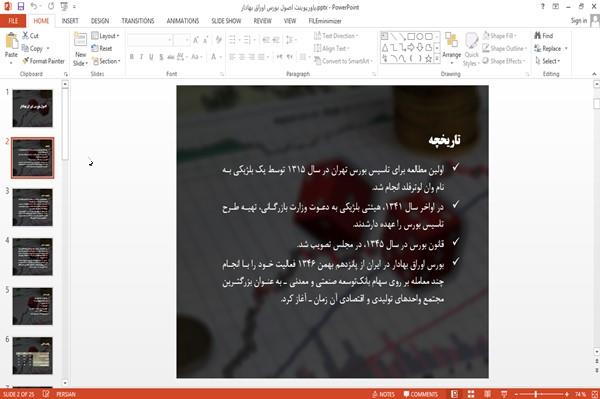Open the Text Direction dropdown

(x=336, y=36)
